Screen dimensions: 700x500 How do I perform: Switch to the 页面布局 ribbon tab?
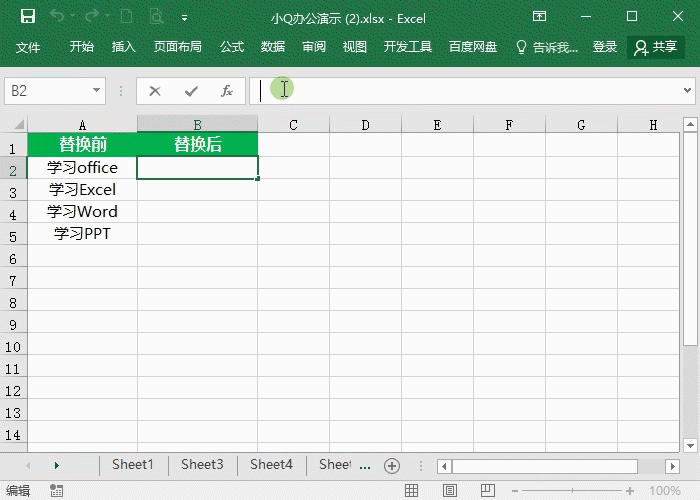(x=178, y=46)
